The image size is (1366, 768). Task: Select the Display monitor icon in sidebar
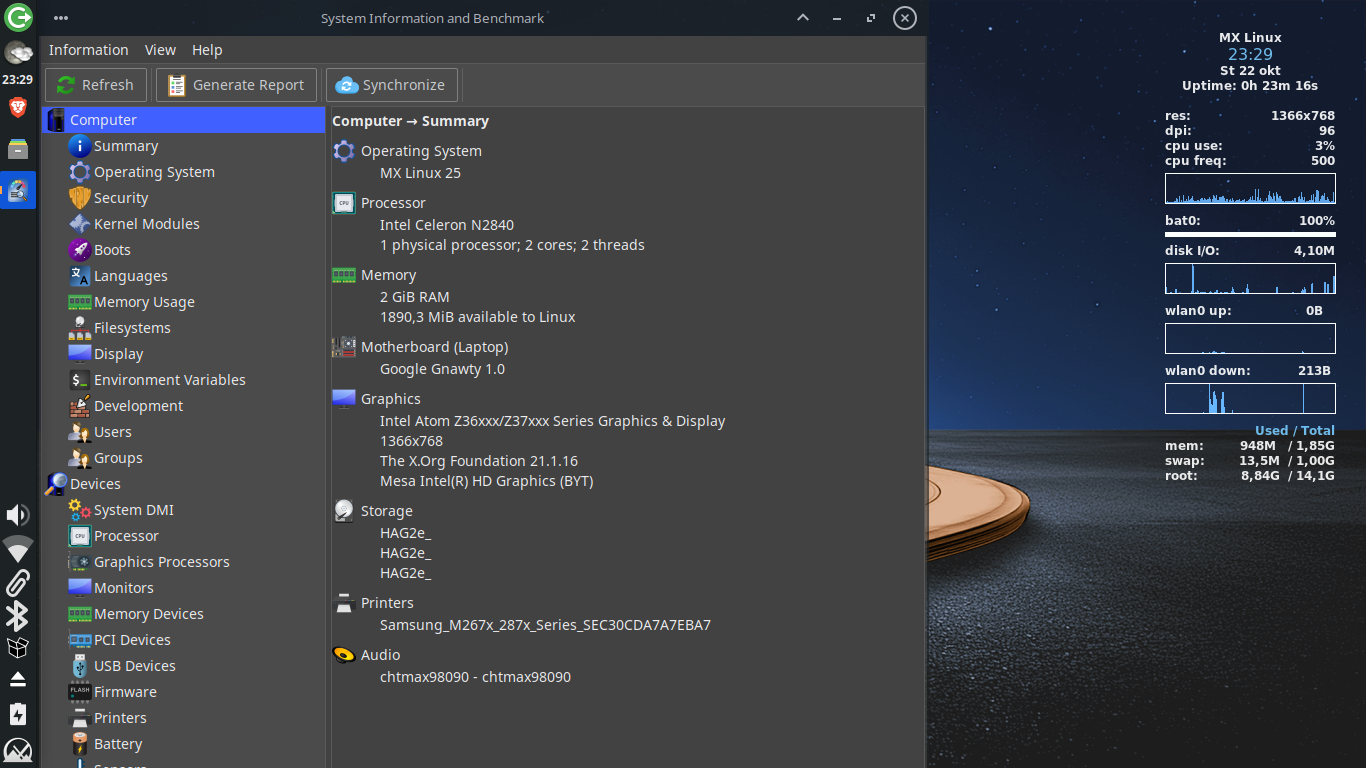coord(79,354)
